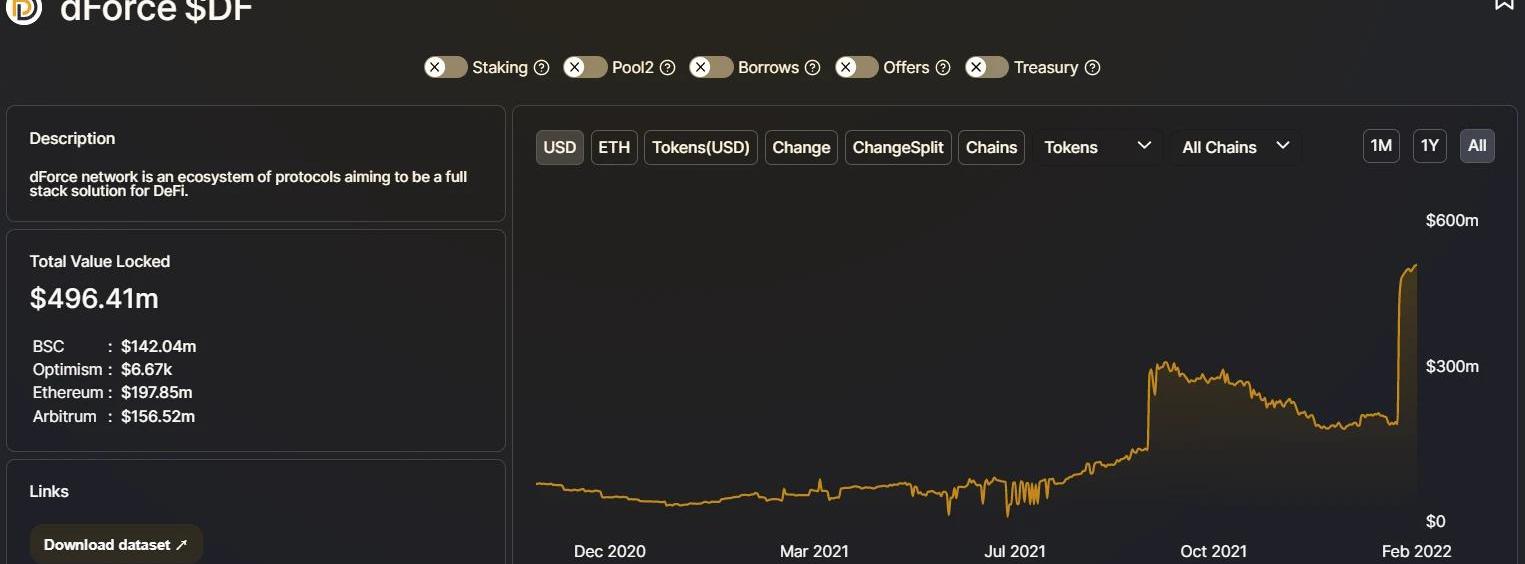Click help icon next to Pool2
This screenshot has height=564, width=1525.
(668, 68)
